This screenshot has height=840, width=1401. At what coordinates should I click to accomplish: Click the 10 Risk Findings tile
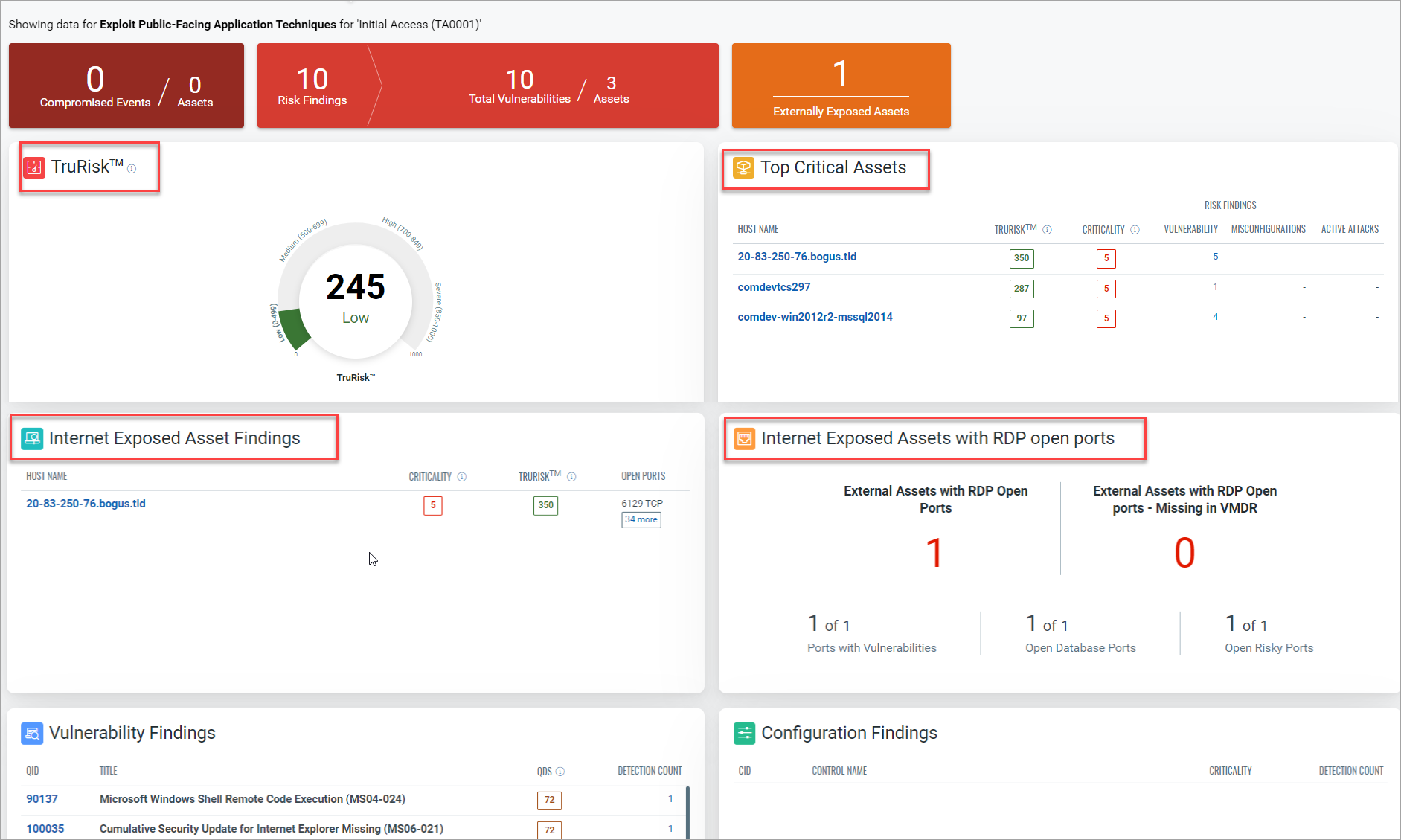[312, 86]
